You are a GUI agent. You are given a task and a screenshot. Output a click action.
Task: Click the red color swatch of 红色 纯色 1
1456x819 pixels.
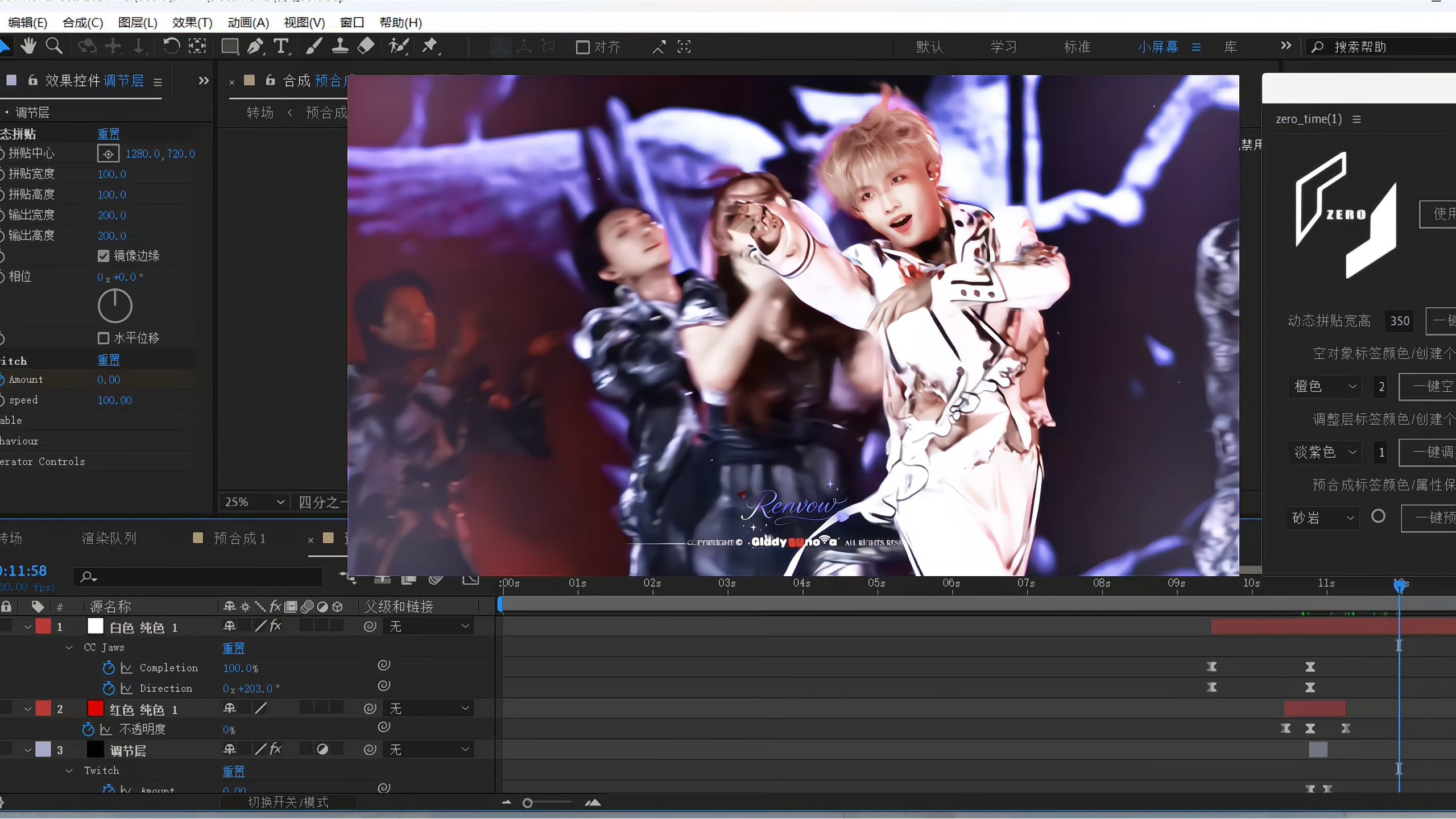click(95, 708)
